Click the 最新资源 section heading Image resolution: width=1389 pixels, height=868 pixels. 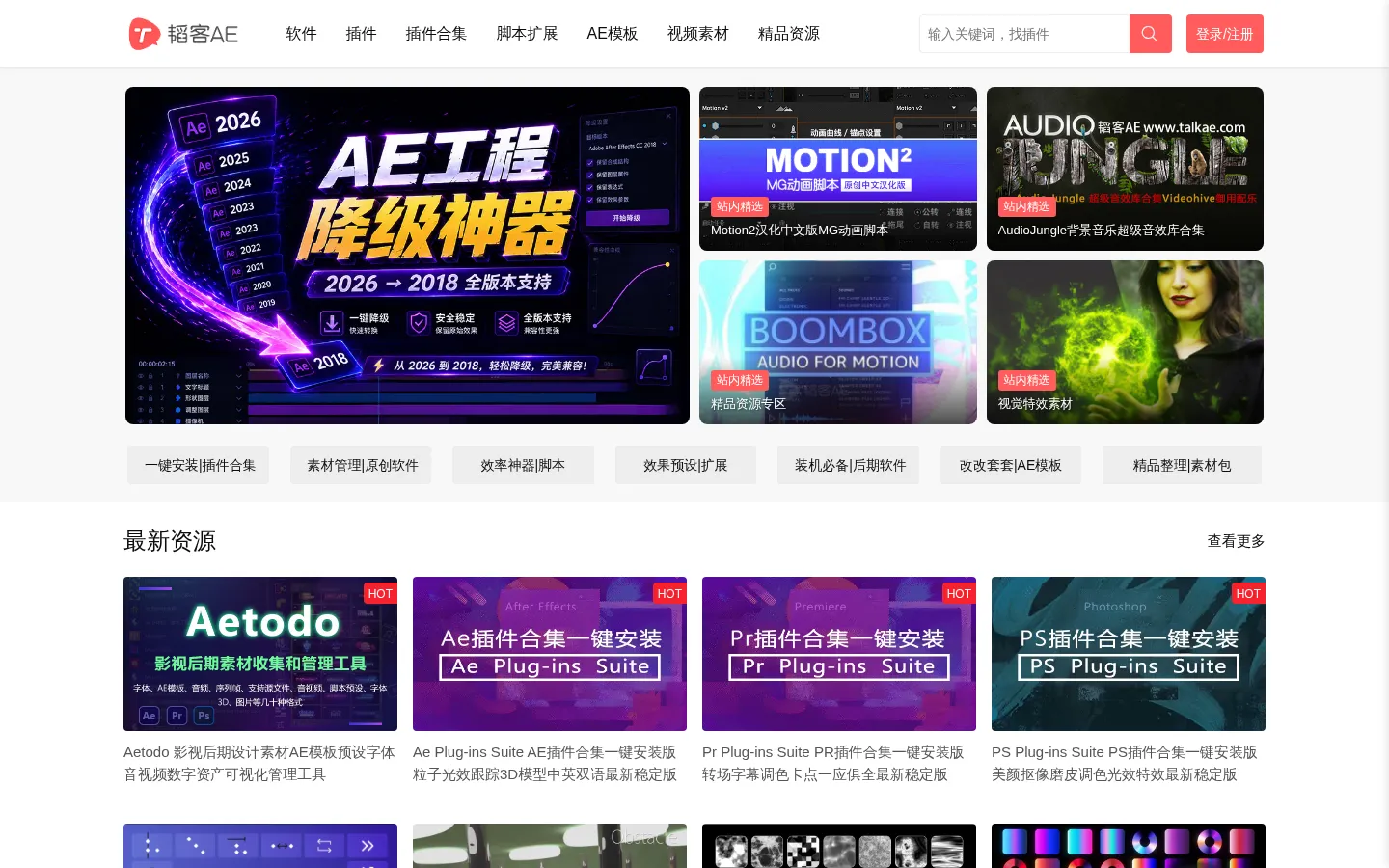[170, 541]
